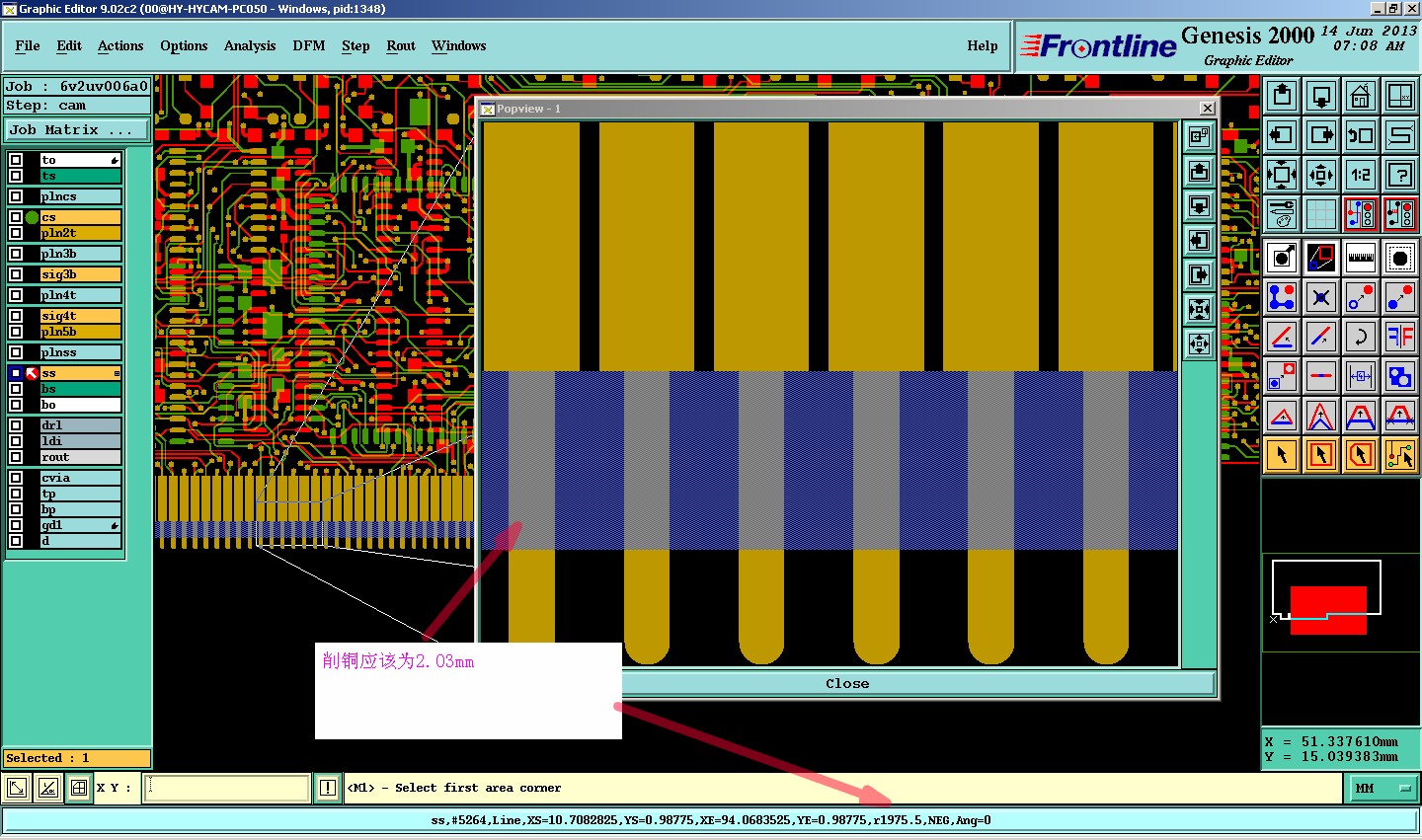Click the pan right icon in main toolbar
This screenshot has width=1422, height=840.
pos(1321,135)
